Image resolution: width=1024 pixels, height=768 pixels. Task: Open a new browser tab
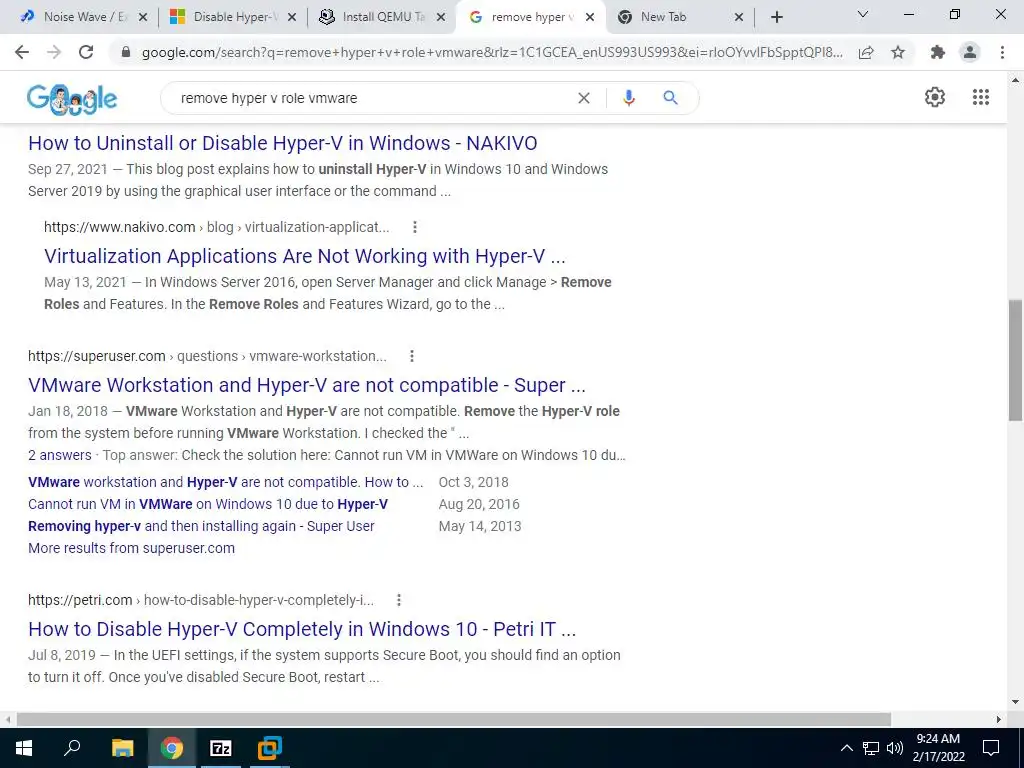point(776,18)
